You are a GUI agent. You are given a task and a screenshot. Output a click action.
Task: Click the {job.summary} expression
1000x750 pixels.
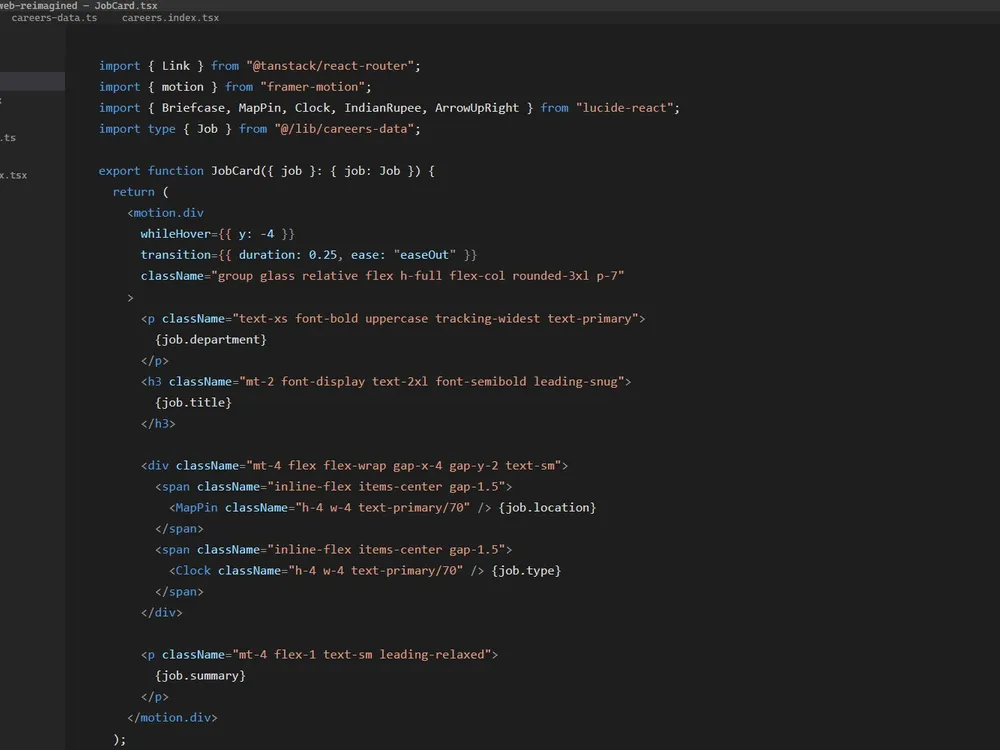tap(200, 676)
